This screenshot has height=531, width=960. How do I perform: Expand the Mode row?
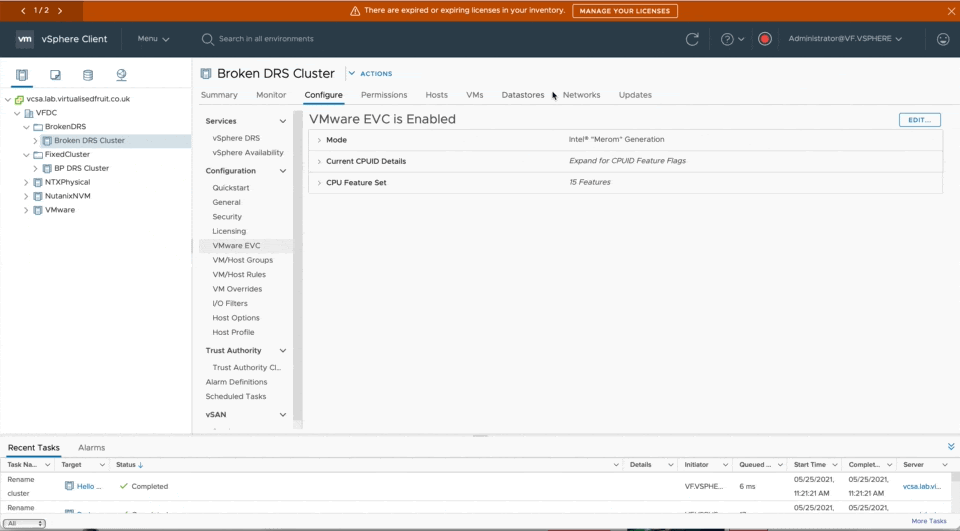[319, 140]
